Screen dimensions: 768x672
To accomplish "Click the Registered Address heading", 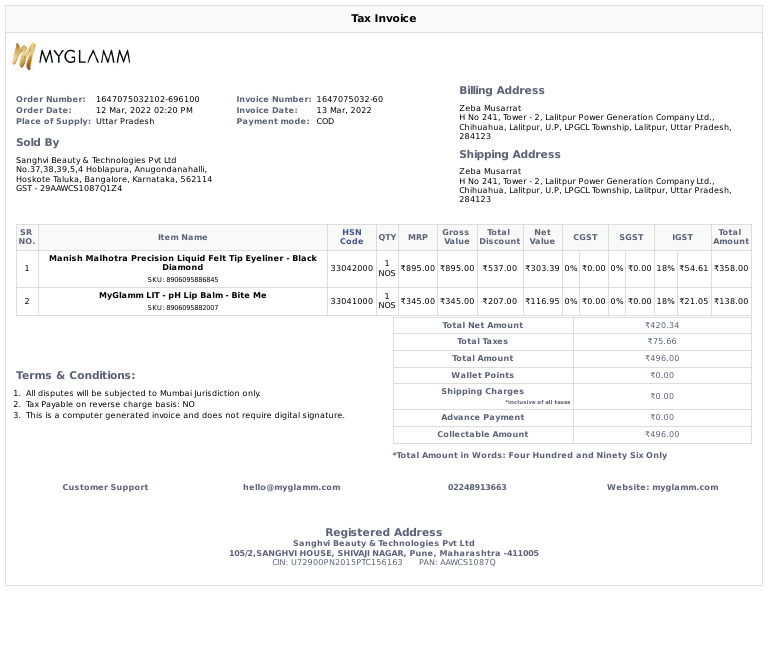I will tap(384, 532).
